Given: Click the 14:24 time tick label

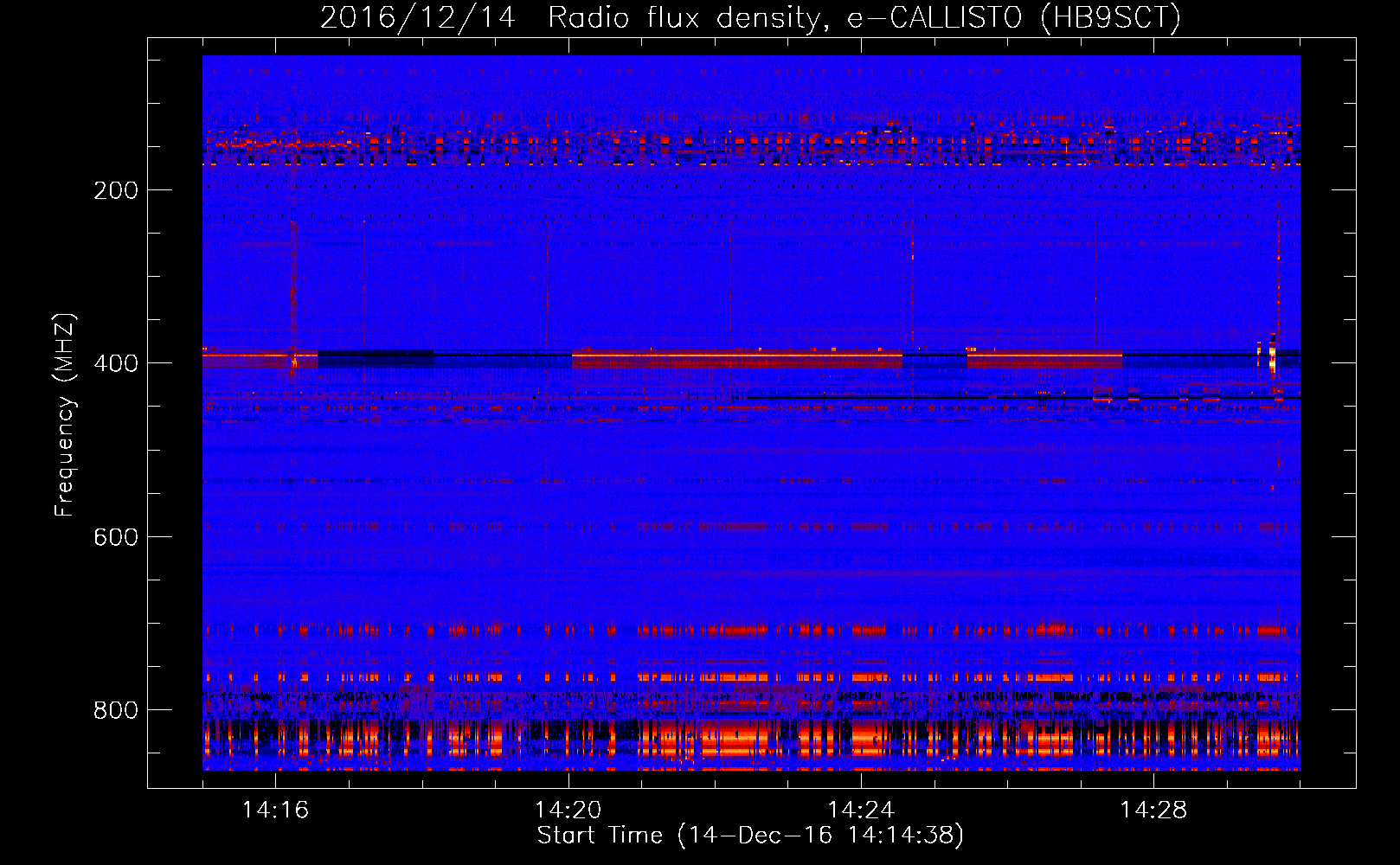Looking at the screenshot, I should pos(860,811).
